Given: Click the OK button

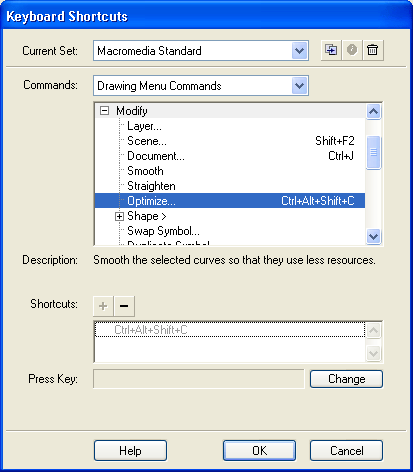Looking at the screenshot, I should point(259,451).
